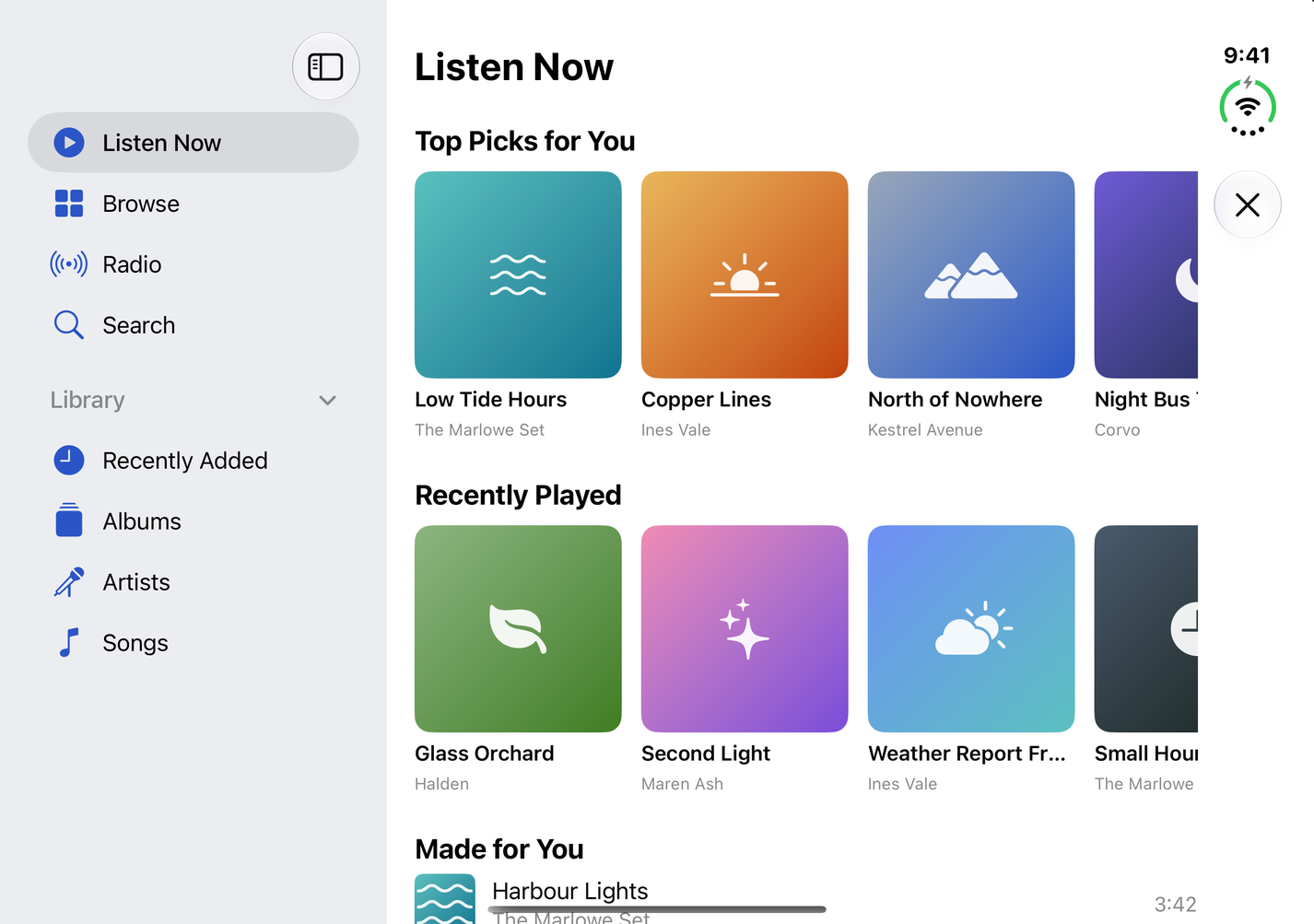The image size is (1314, 924).
Task: View the Songs label in the library
Action: (x=135, y=643)
